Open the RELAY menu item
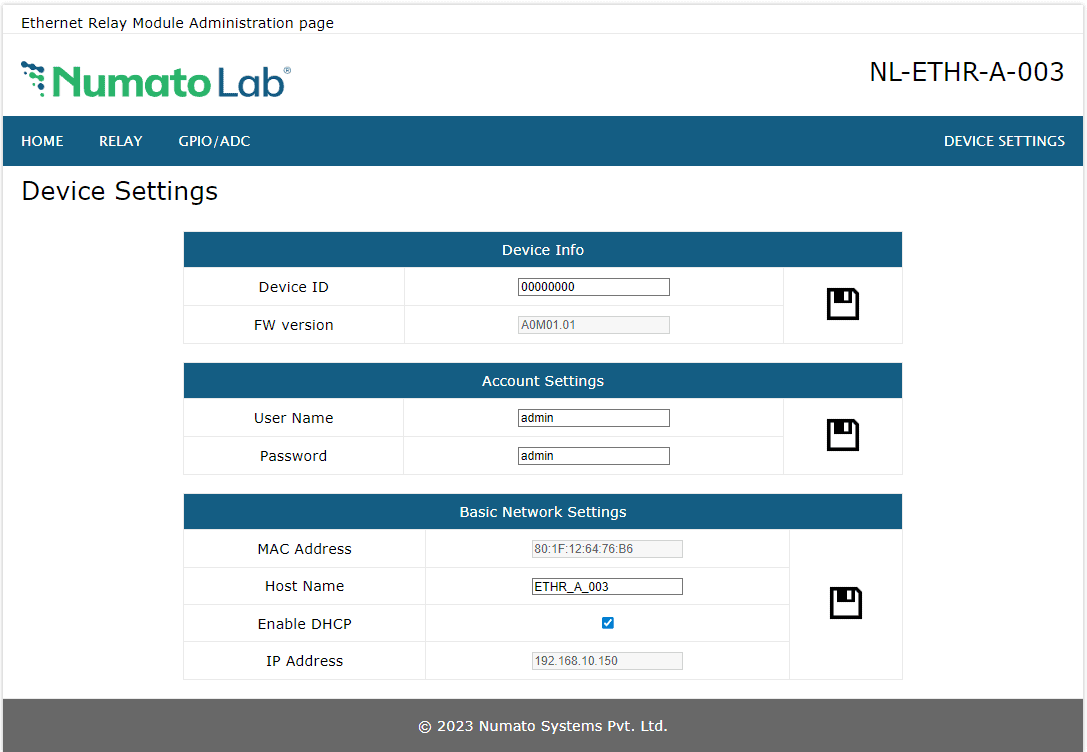 pos(120,141)
